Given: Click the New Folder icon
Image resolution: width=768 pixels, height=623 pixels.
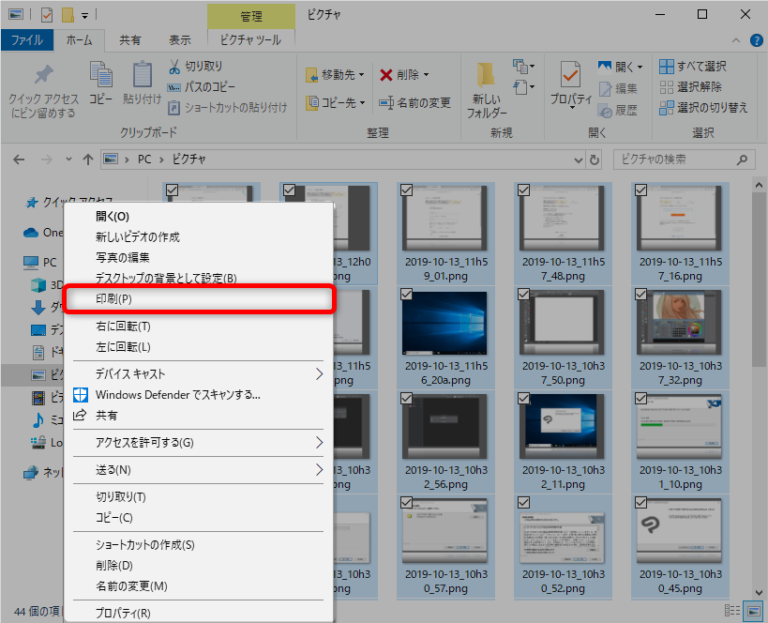Looking at the screenshot, I should (x=486, y=77).
